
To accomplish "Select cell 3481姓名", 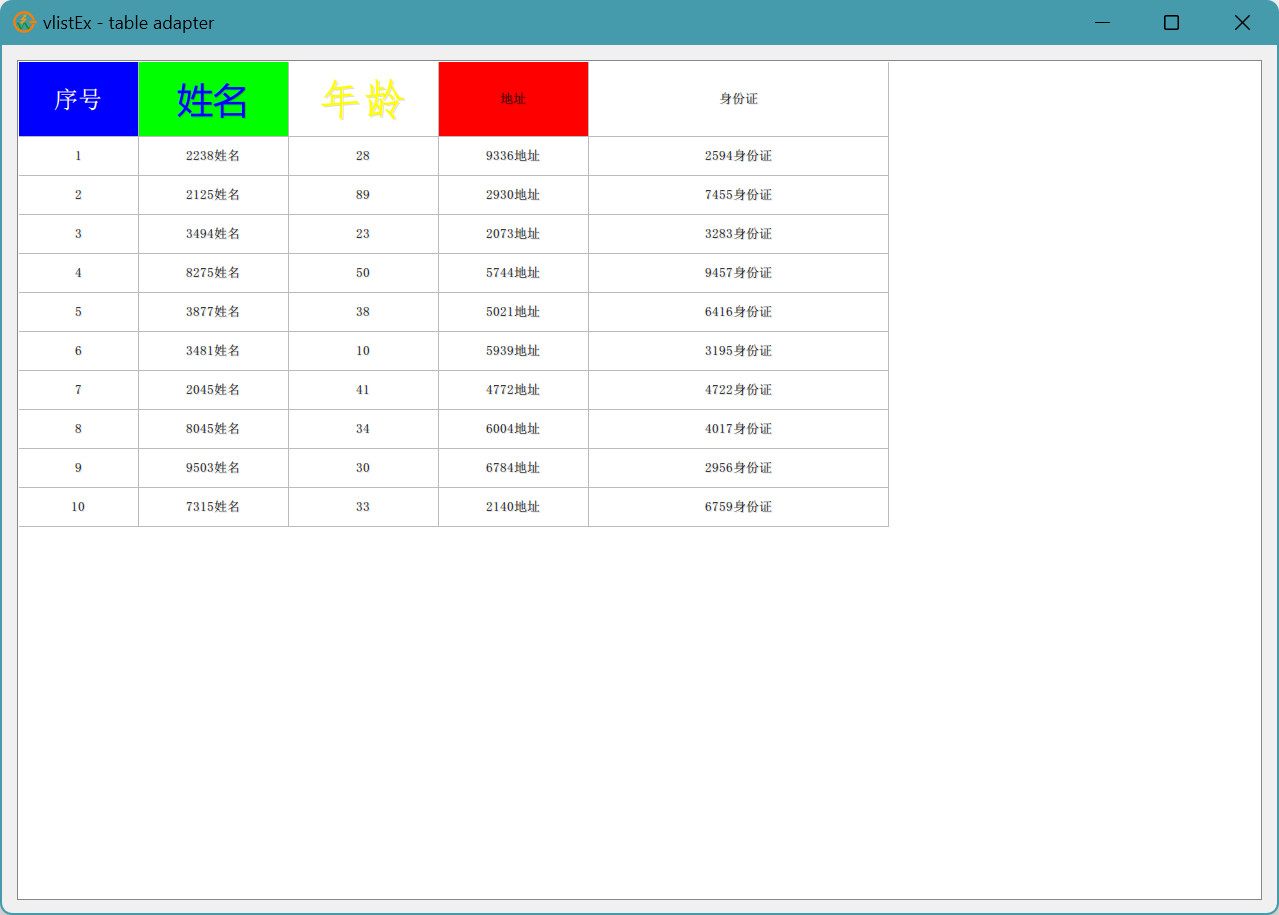I will coord(213,351).
